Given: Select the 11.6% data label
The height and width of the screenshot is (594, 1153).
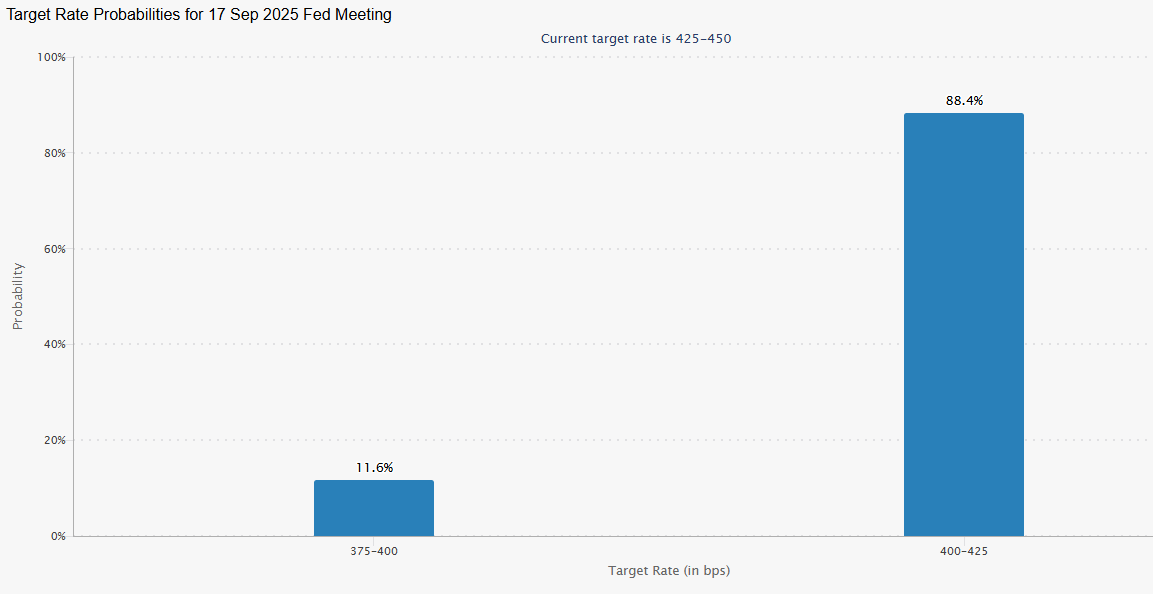Looking at the screenshot, I should 374,468.
